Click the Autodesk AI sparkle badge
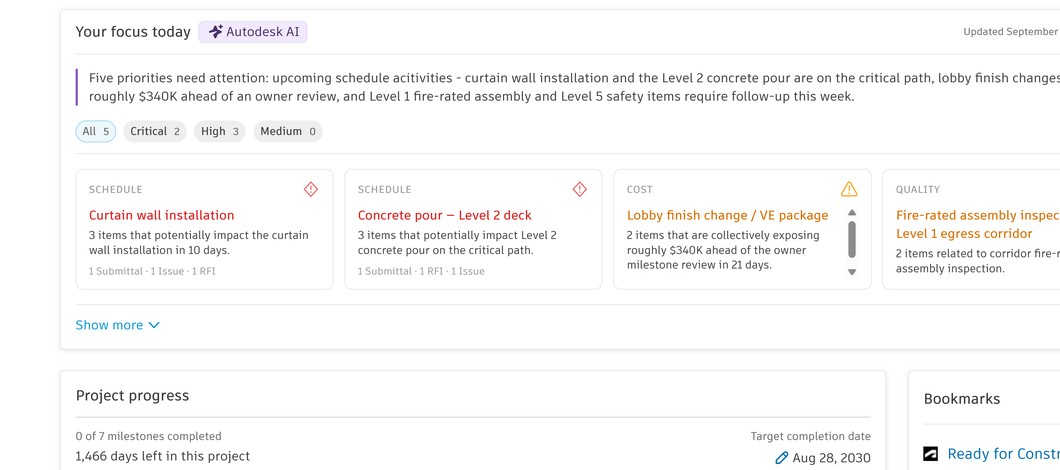The height and width of the screenshot is (470, 1060). pyautogui.click(x=253, y=32)
